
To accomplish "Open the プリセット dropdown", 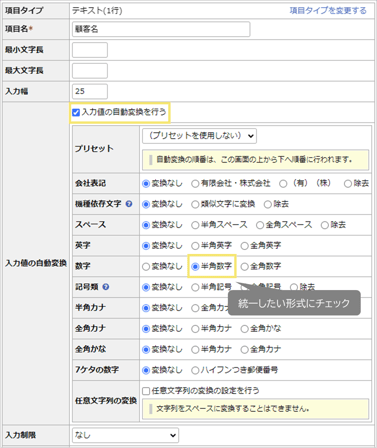I will click(199, 136).
